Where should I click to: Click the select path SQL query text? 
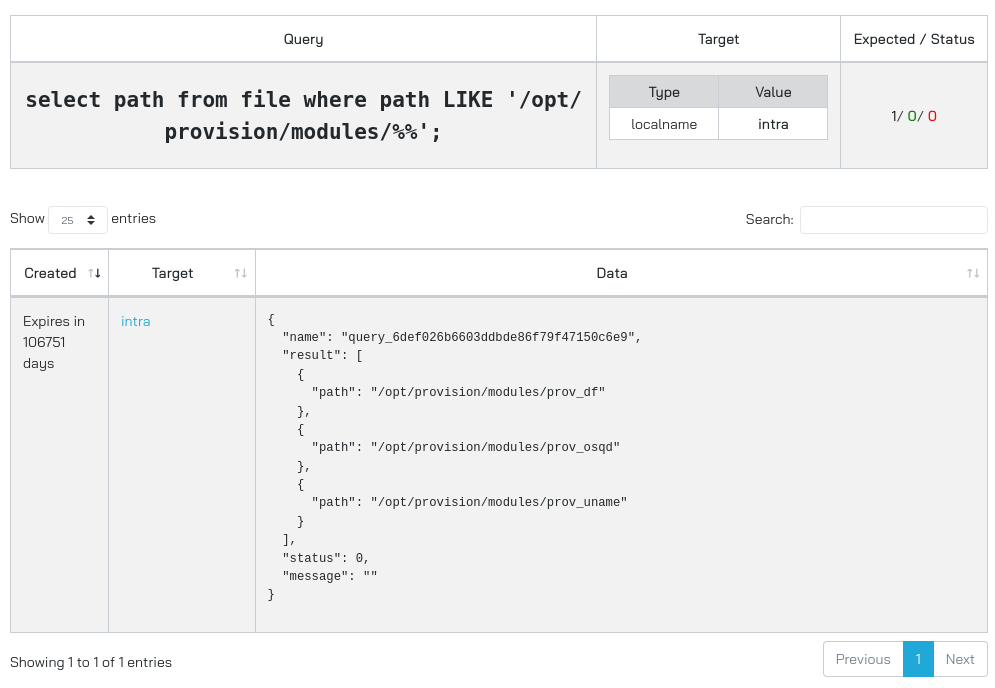coord(303,116)
